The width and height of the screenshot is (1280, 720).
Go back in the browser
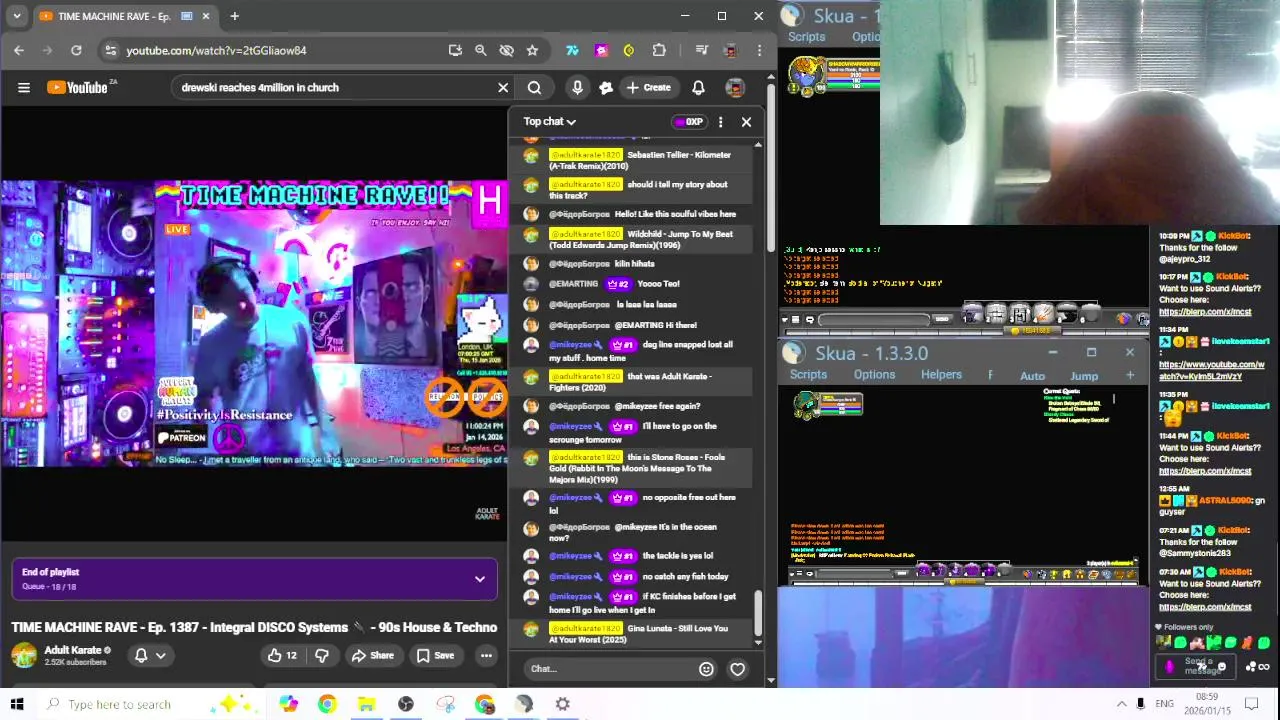(x=19, y=50)
